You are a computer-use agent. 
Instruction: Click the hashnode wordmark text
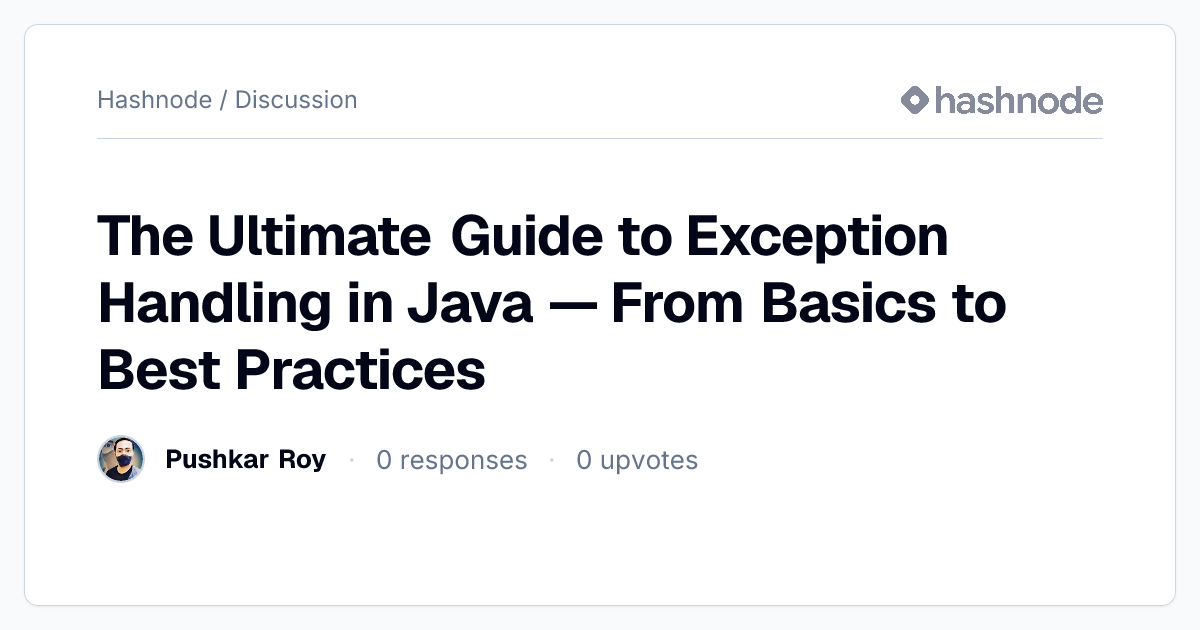(1019, 100)
